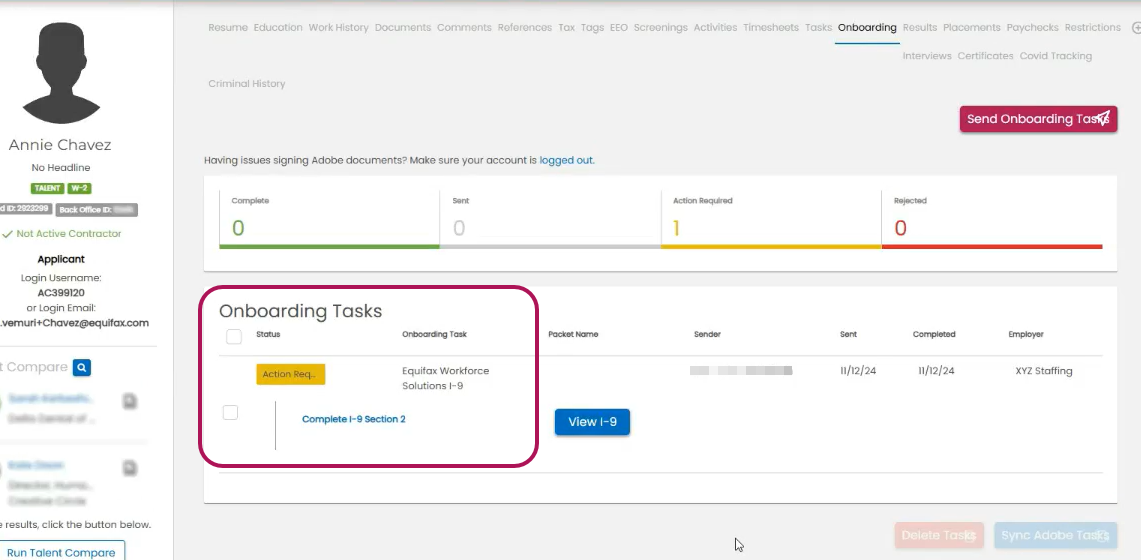Click the Sent column header
The width and height of the screenshot is (1141, 560).
(x=848, y=335)
